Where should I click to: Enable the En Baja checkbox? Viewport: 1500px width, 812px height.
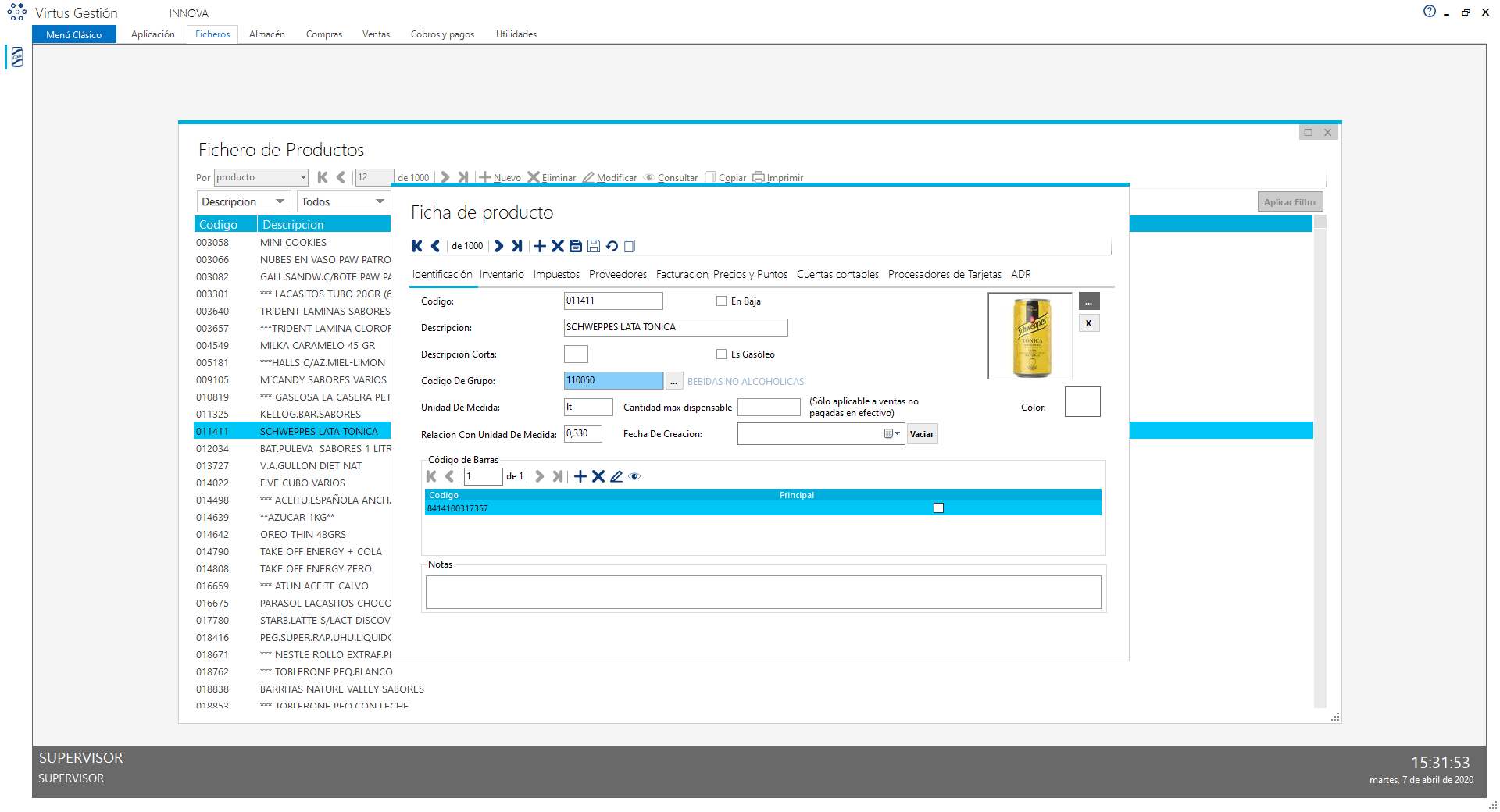721,301
